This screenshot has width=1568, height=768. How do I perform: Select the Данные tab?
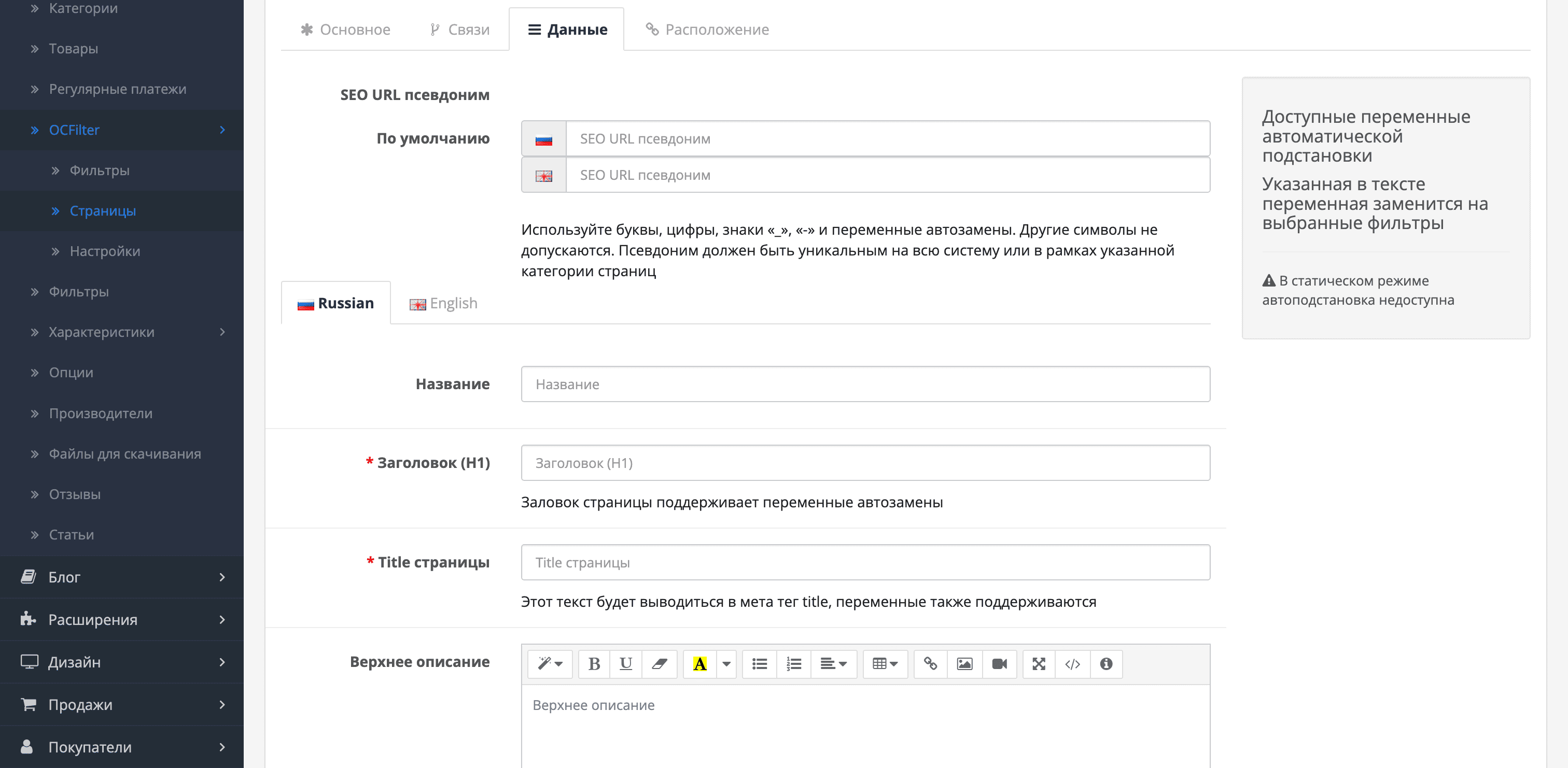point(567,29)
